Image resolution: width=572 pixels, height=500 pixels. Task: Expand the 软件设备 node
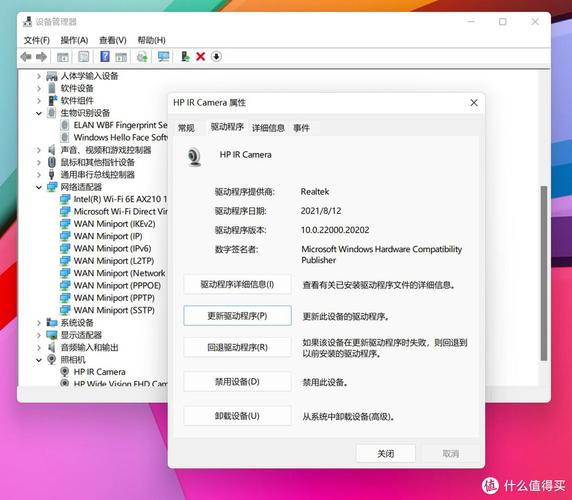pos(39,88)
